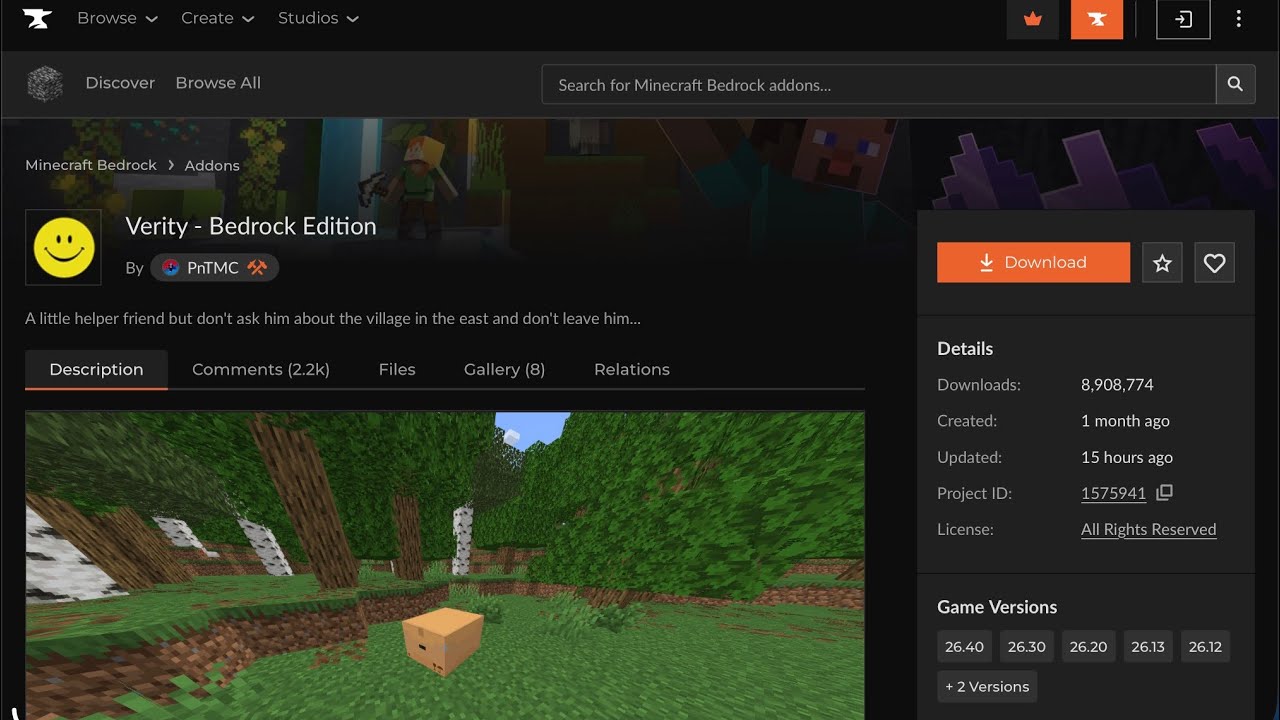1280x720 pixels.
Task: Switch to the Comments (2.2k) tab
Action: [x=261, y=369]
